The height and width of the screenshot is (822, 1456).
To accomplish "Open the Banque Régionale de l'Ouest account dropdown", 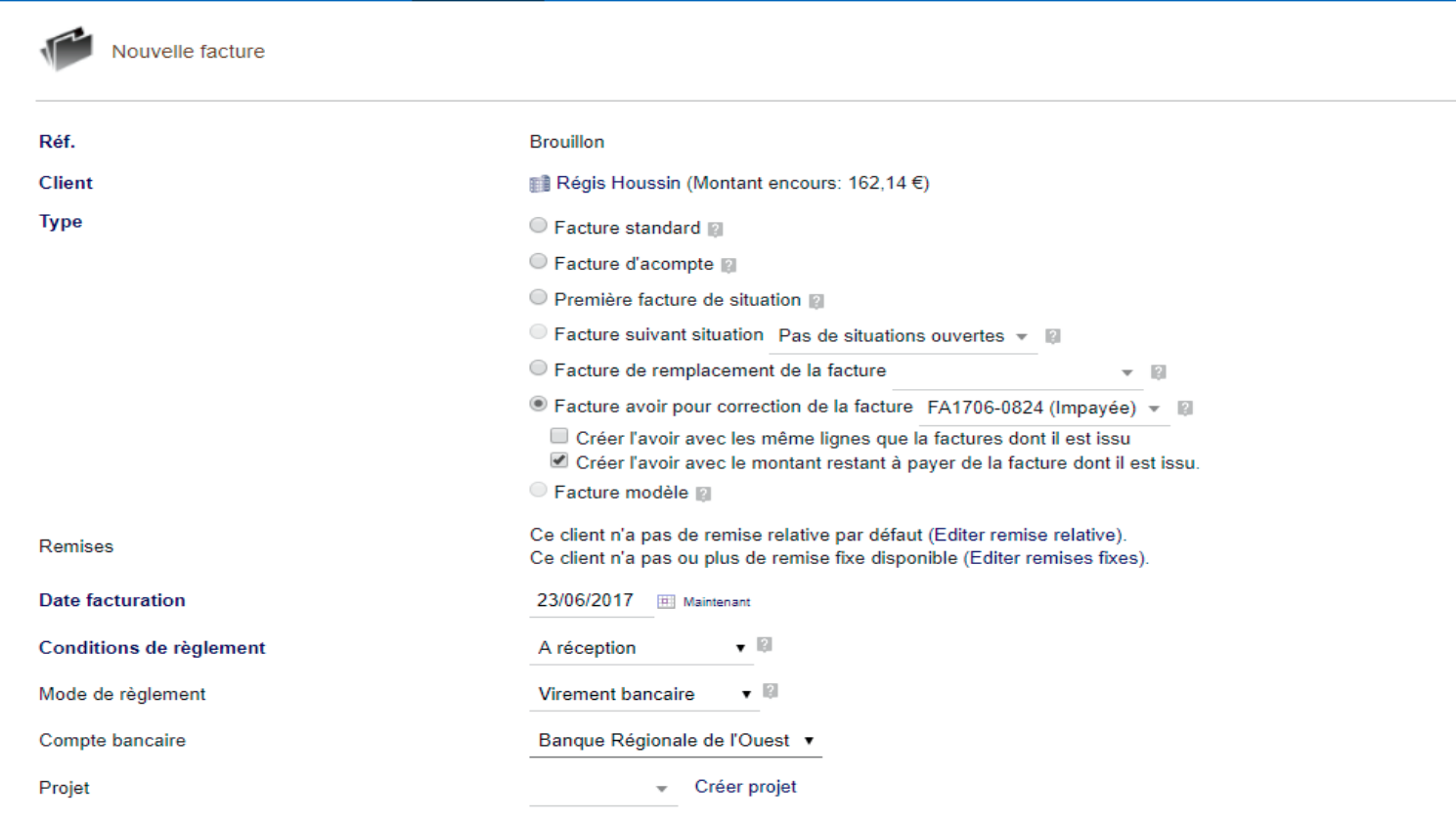I will click(x=676, y=741).
